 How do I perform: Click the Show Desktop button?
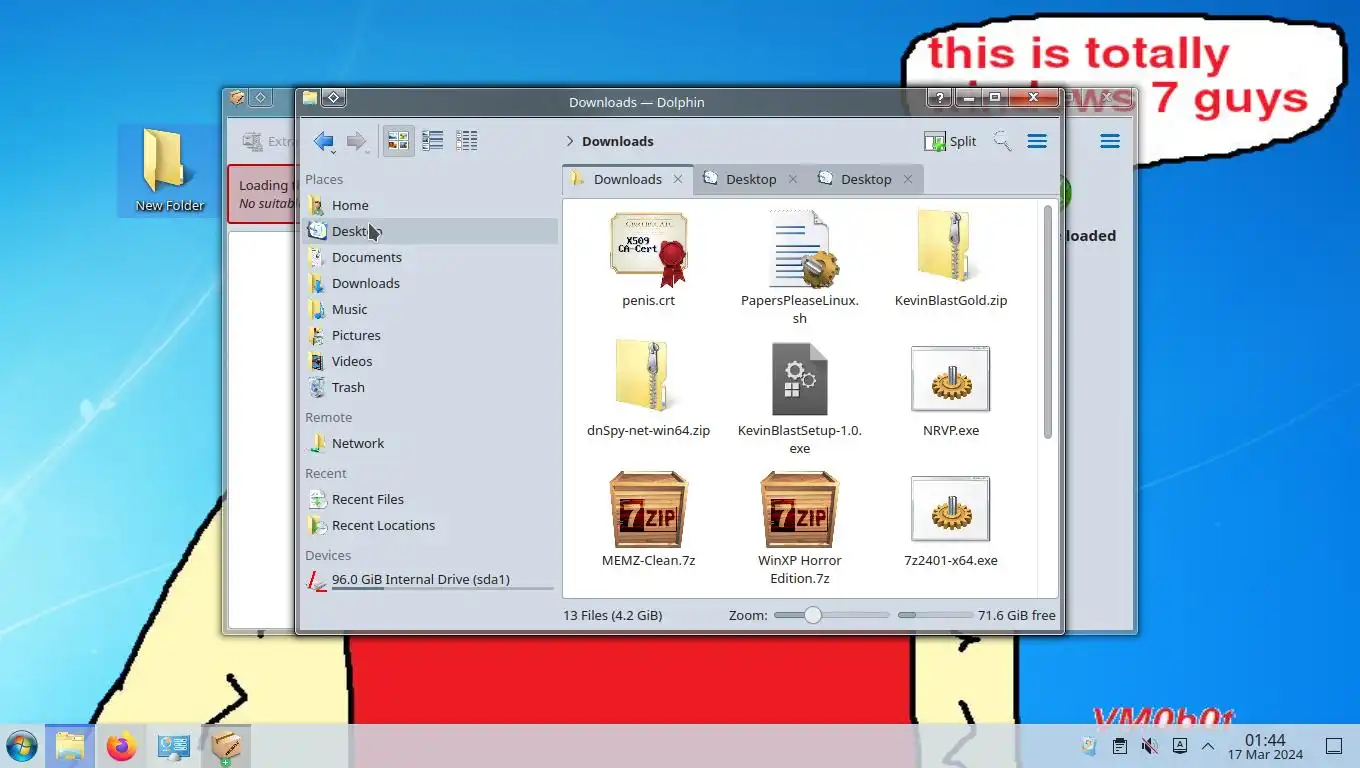[x=1333, y=746]
